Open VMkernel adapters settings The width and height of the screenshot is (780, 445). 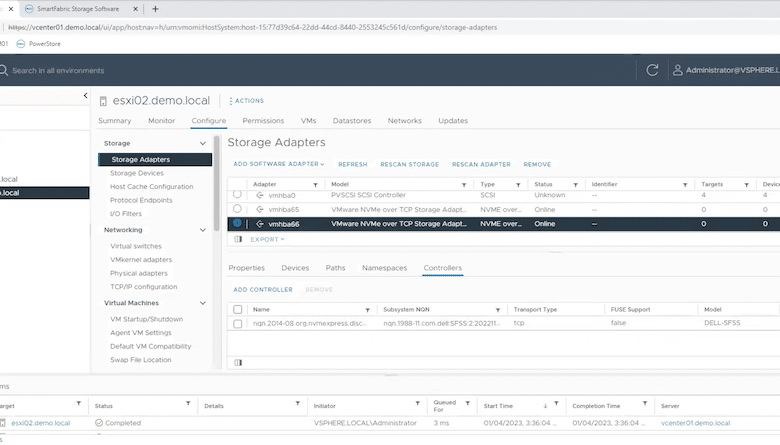point(141,260)
